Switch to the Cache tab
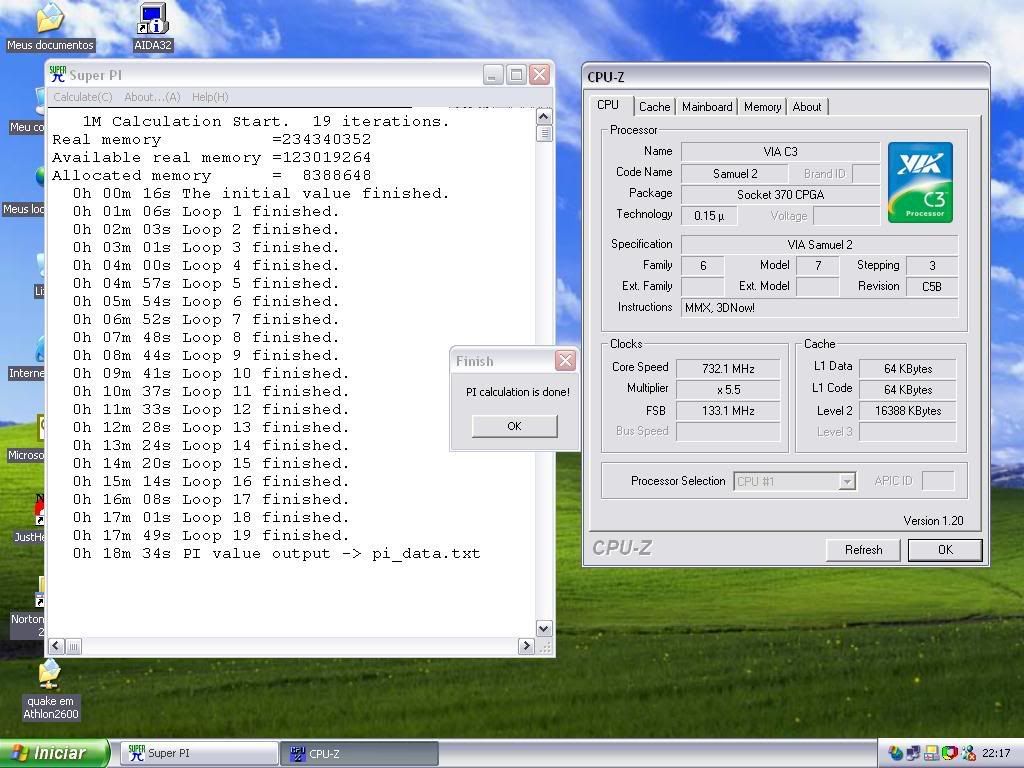 (x=654, y=107)
